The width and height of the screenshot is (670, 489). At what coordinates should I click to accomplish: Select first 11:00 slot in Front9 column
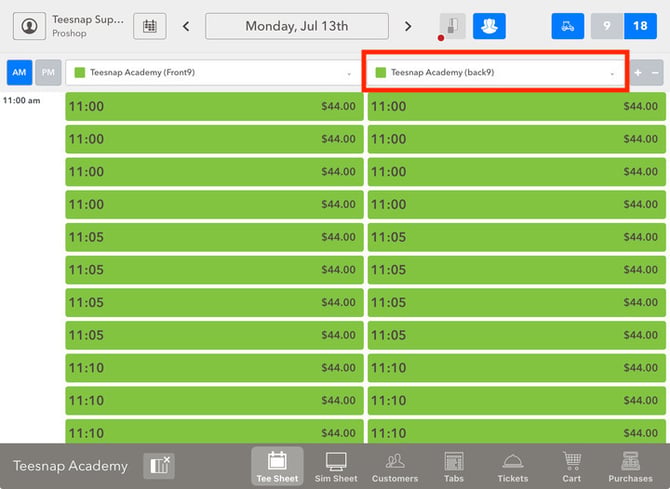(214, 106)
